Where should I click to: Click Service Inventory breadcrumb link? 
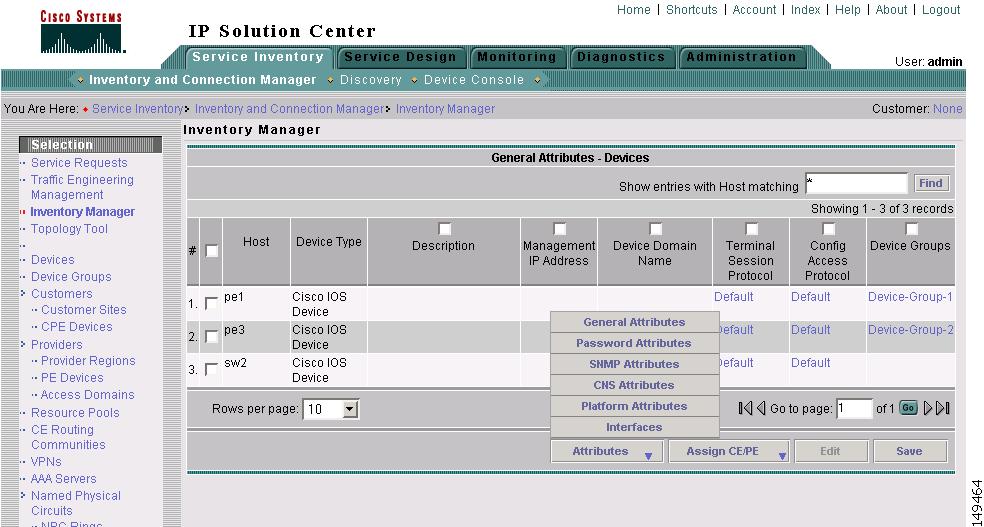(137, 109)
